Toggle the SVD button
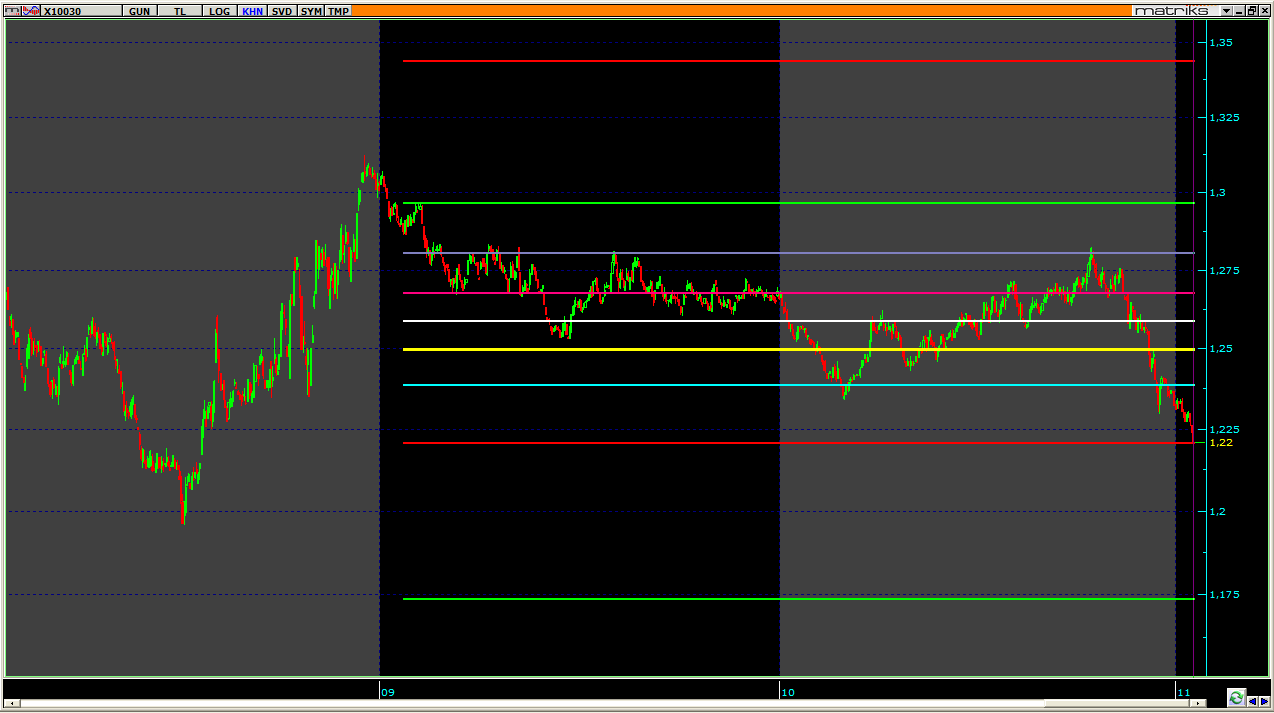Viewport: 1274px width, 713px height. tap(283, 10)
